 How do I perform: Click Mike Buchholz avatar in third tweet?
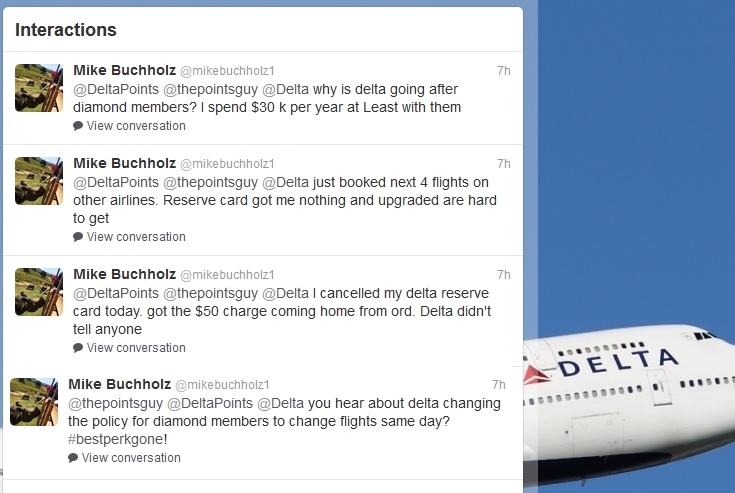[39, 292]
